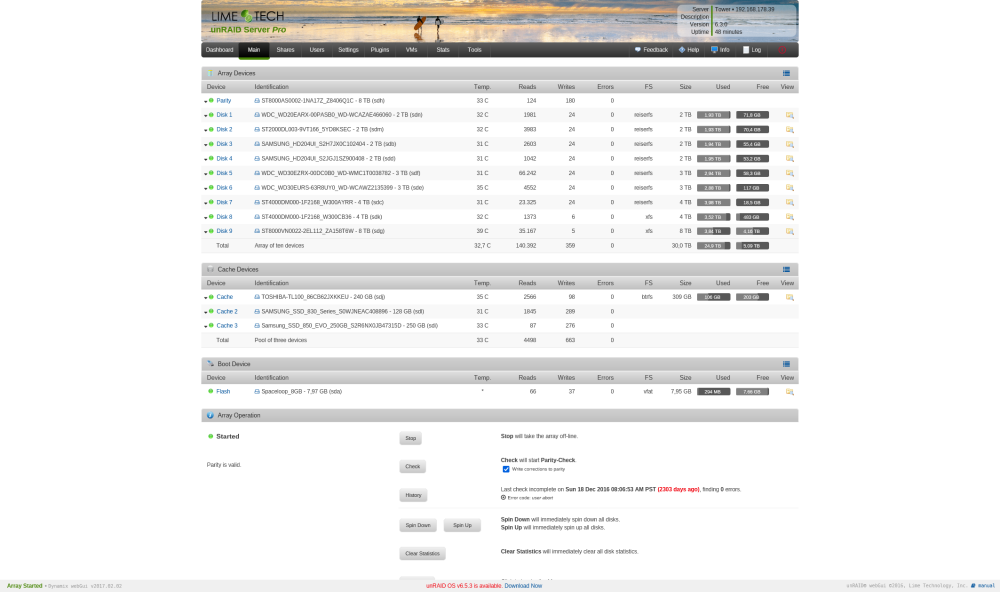
Task: Click the Parity green status ball
Action: click(x=211, y=101)
